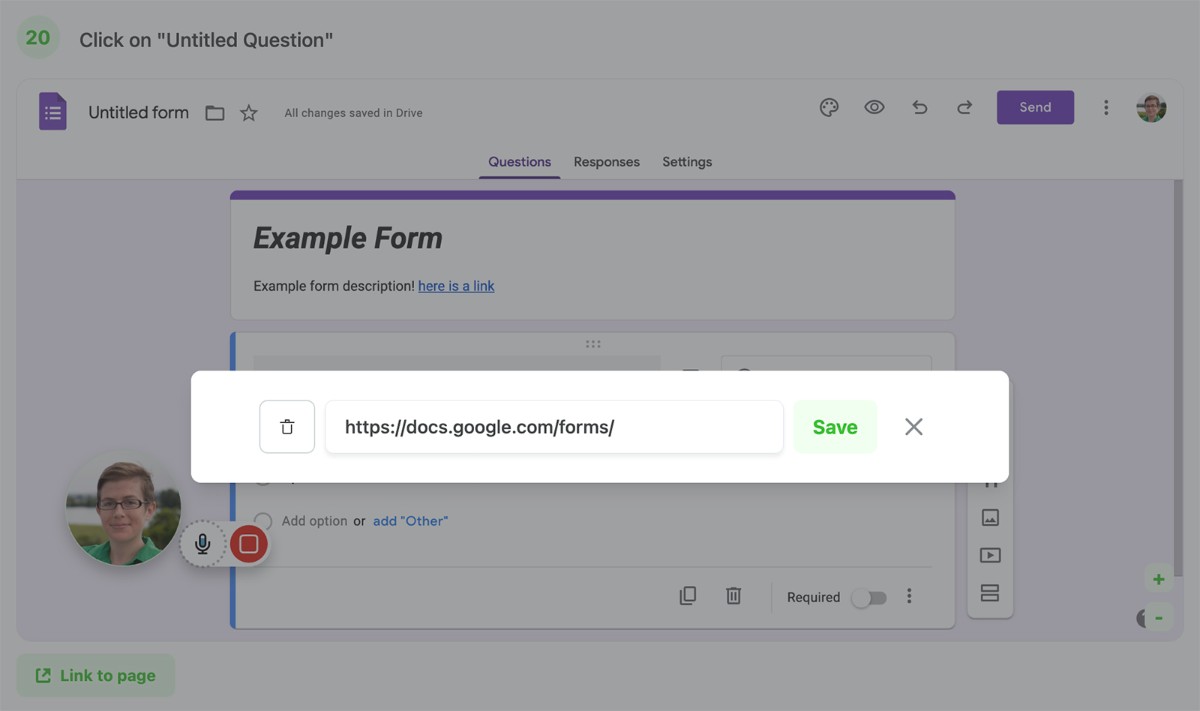1200x711 pixels.
Task: Click the URL field containing docs.google.com/forms/
Action: [x=554, y=427]
